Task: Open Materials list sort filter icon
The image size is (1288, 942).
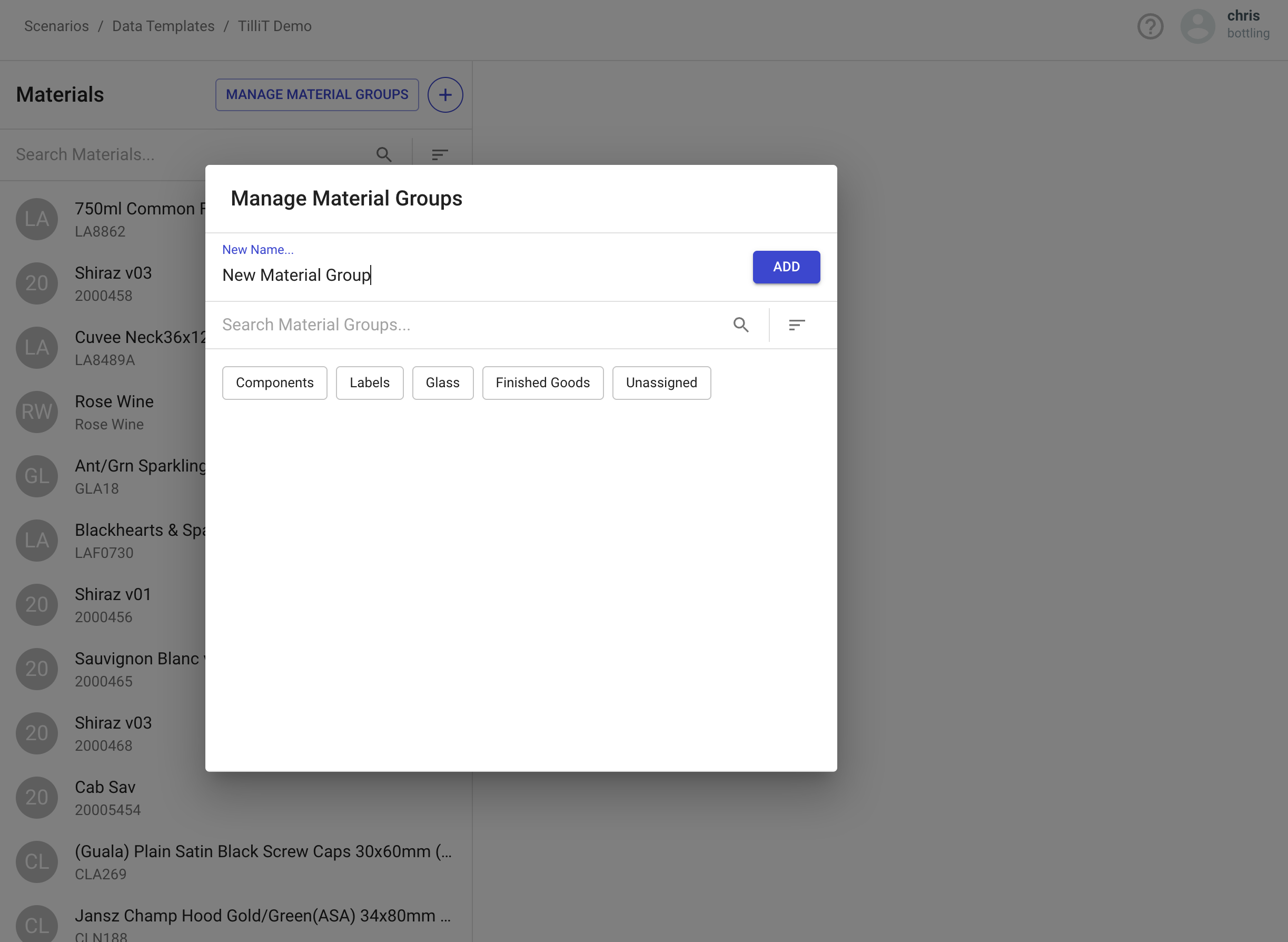Action: 439,154
